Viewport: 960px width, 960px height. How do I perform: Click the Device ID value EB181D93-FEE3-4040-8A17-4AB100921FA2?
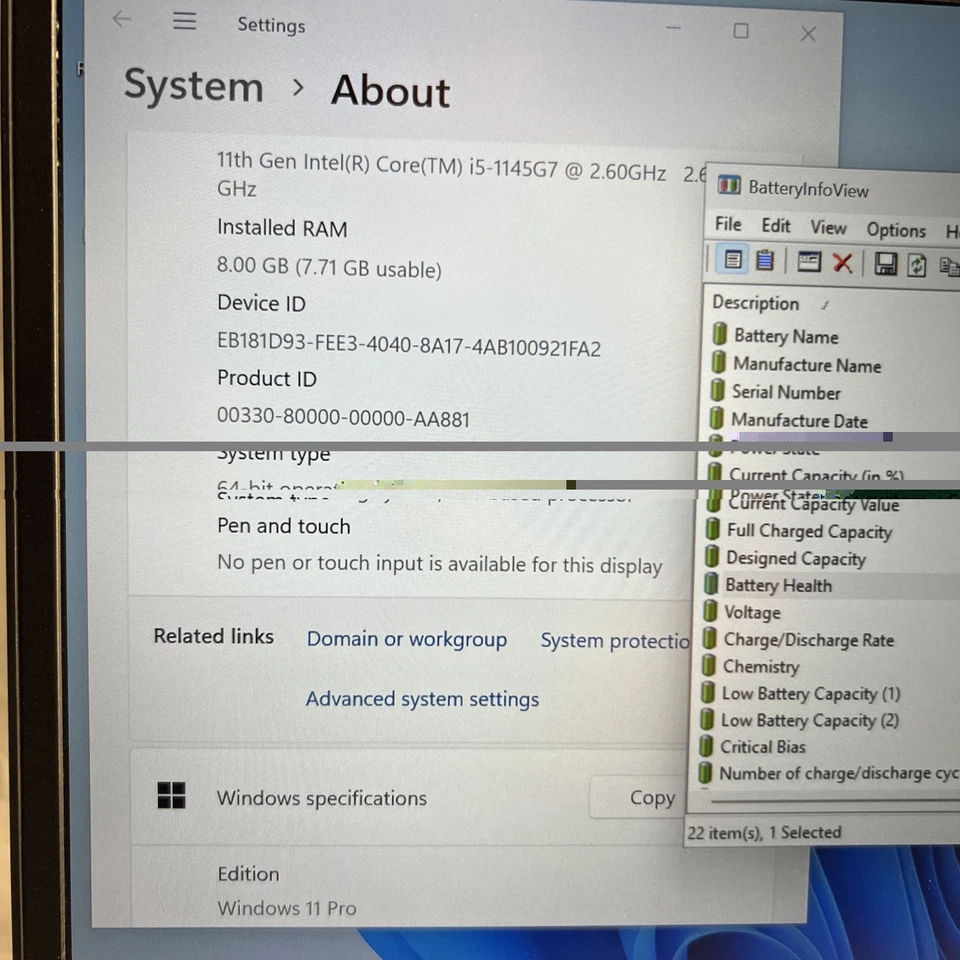[408, 345]
